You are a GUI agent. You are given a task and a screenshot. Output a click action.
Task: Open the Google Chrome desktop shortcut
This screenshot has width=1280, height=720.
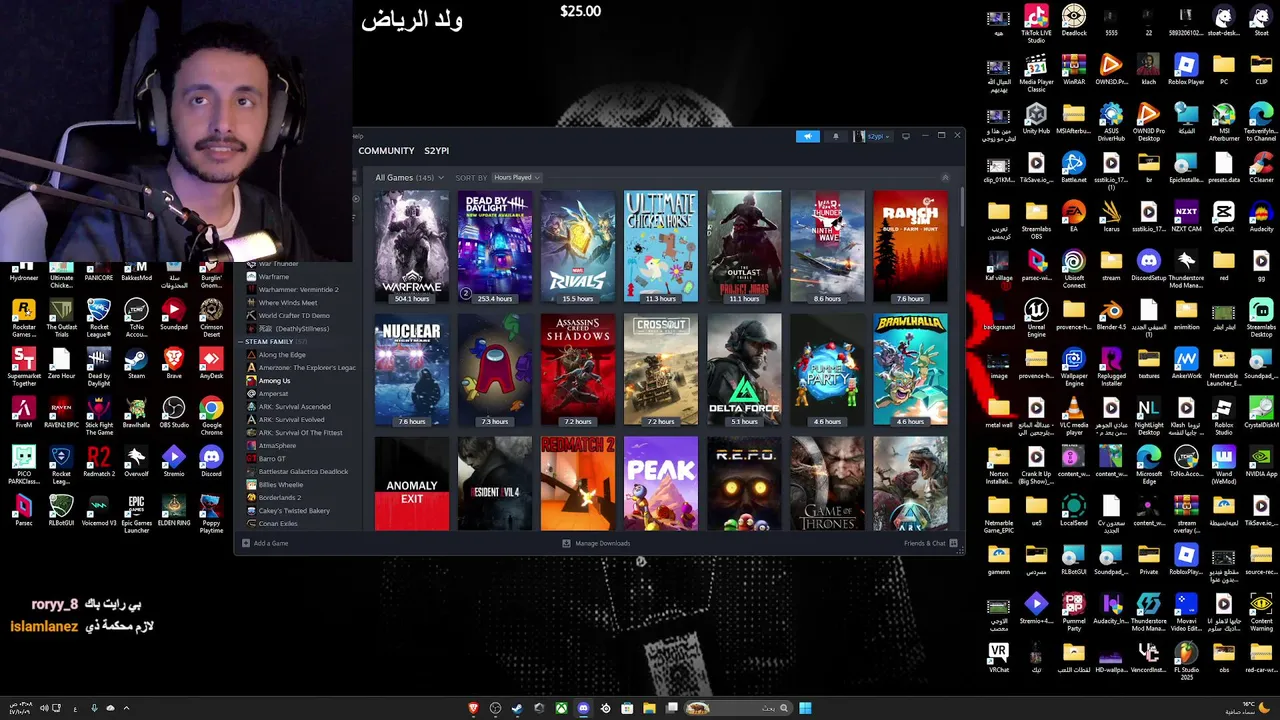click(x=211, y=414)
